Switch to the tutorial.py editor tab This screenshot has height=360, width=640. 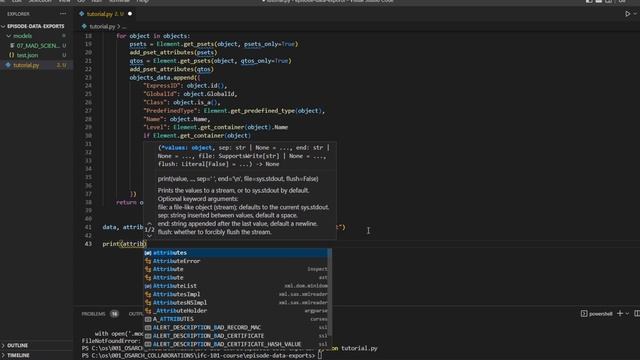tap(105, 14)
